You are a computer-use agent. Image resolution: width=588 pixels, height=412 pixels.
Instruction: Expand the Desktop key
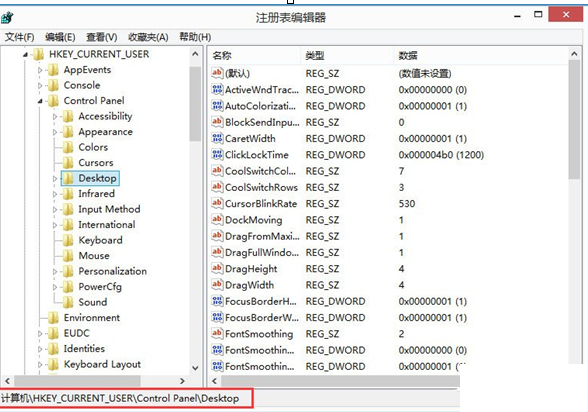[55, 178]
